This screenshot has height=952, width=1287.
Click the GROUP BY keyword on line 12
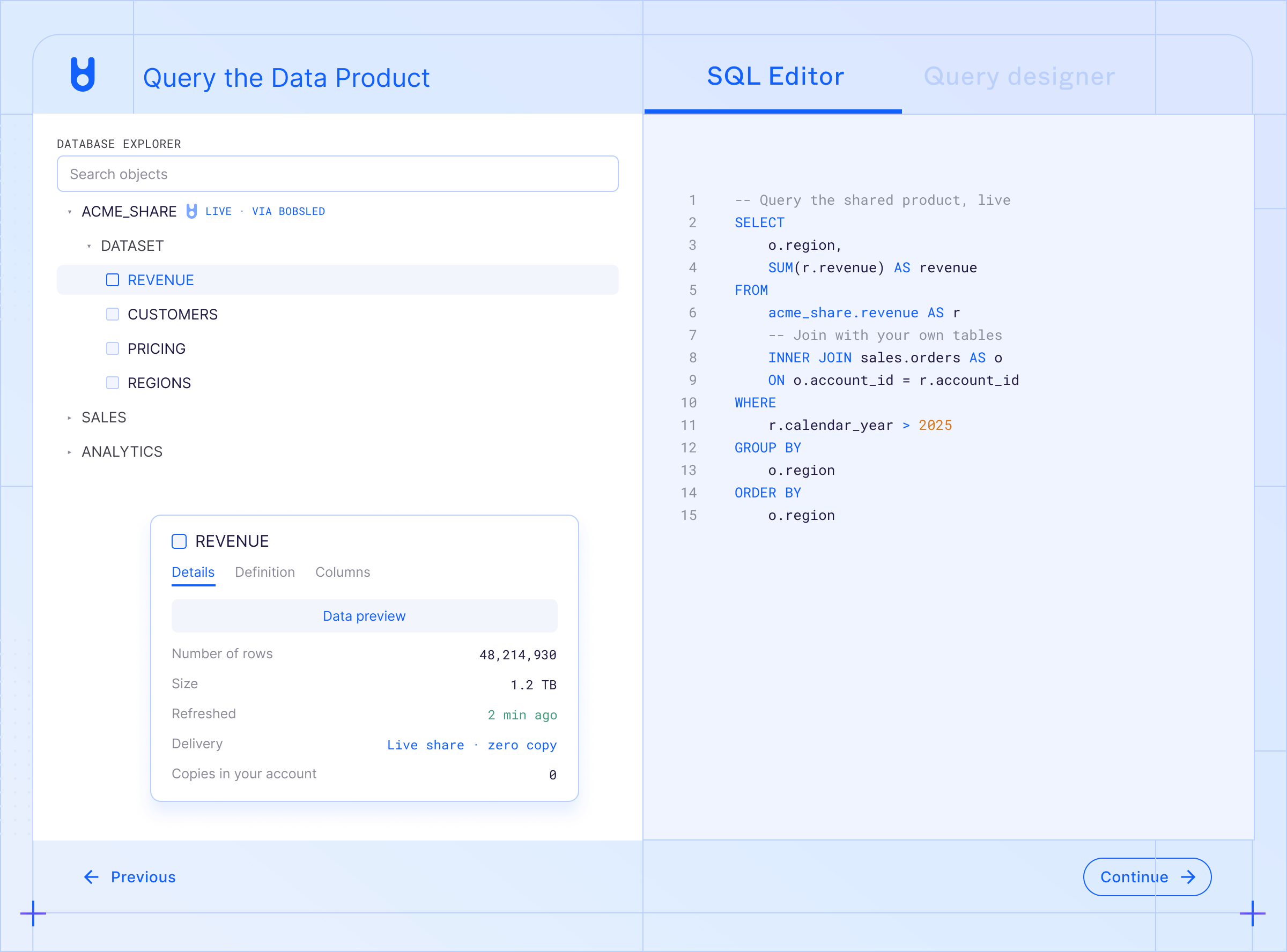point(767,448)
